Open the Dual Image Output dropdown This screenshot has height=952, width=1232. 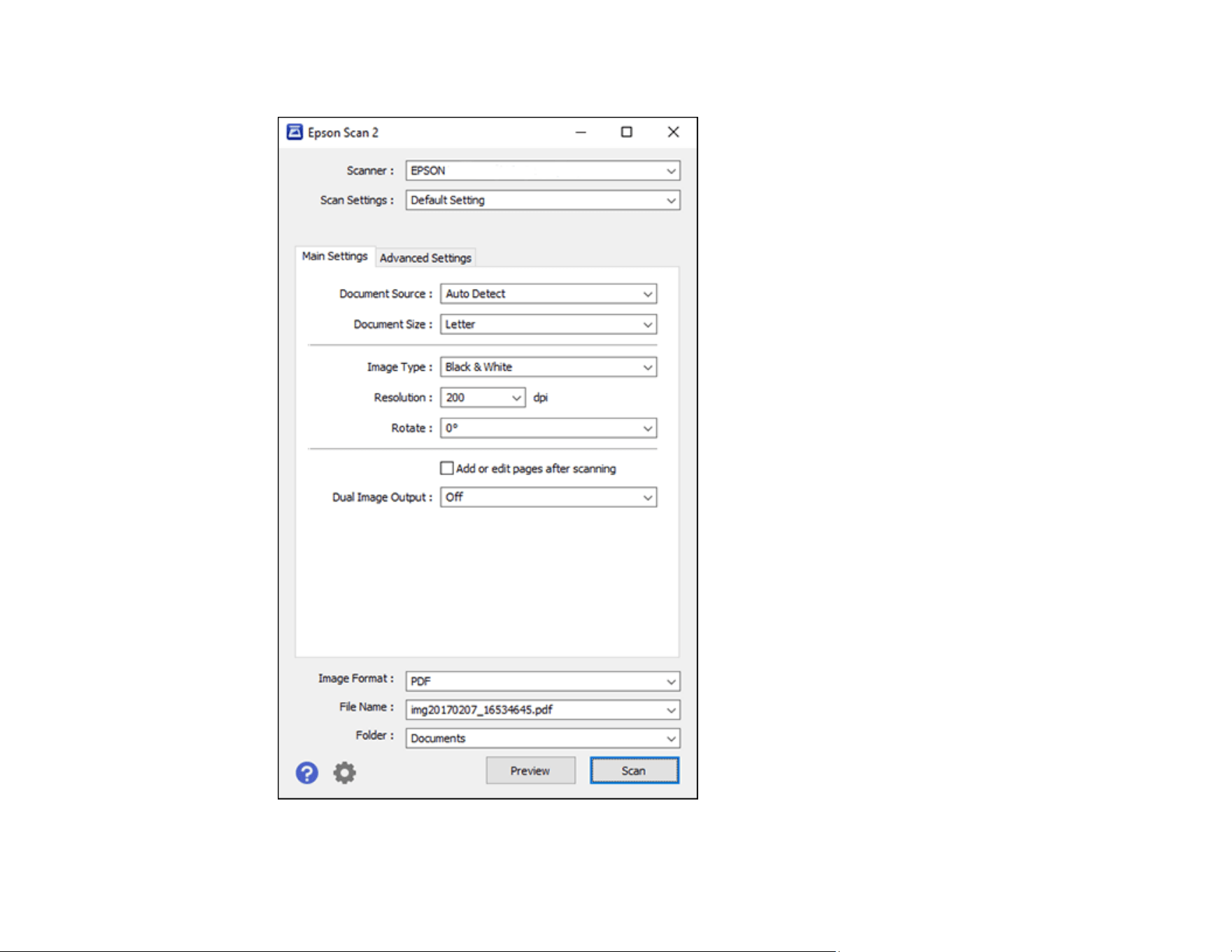point(548,497)
